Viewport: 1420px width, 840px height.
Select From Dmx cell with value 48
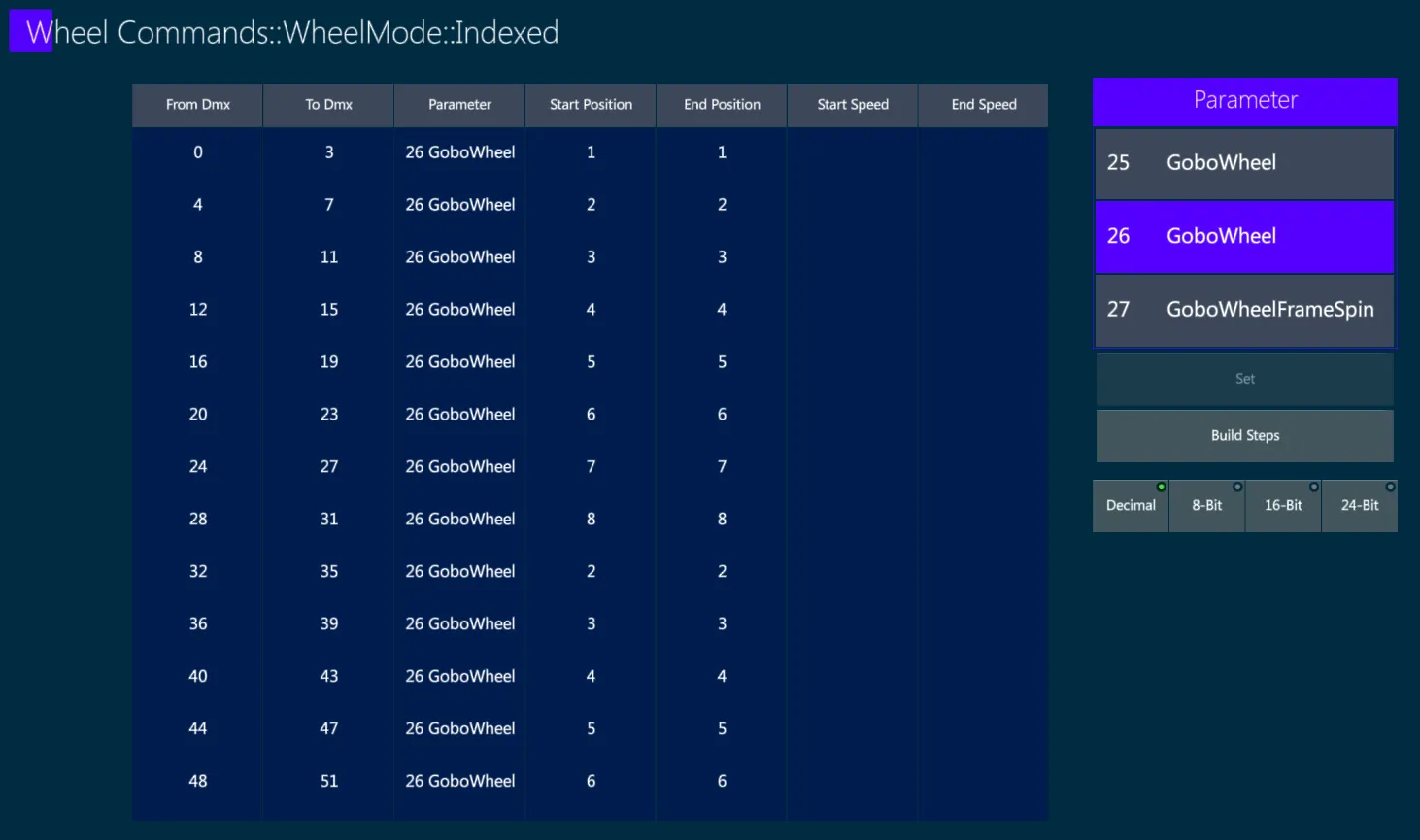click(x=198, y=782)
